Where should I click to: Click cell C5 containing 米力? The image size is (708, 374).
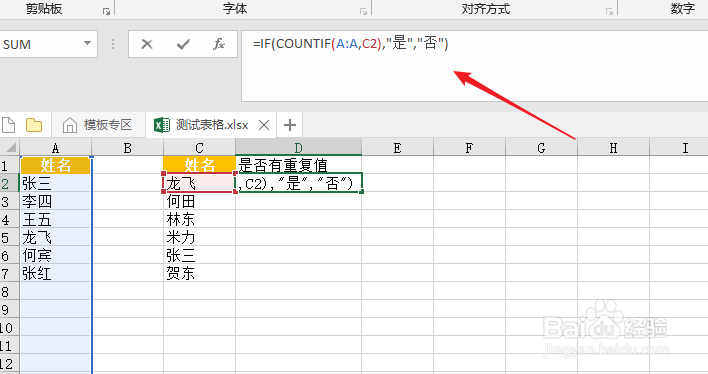(x=199, y=237)
